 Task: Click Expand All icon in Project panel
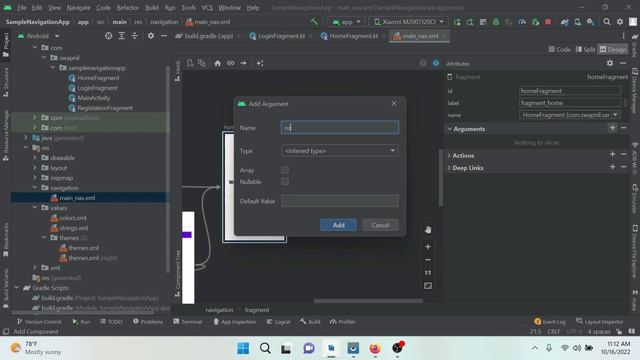(x=122, y=36)
